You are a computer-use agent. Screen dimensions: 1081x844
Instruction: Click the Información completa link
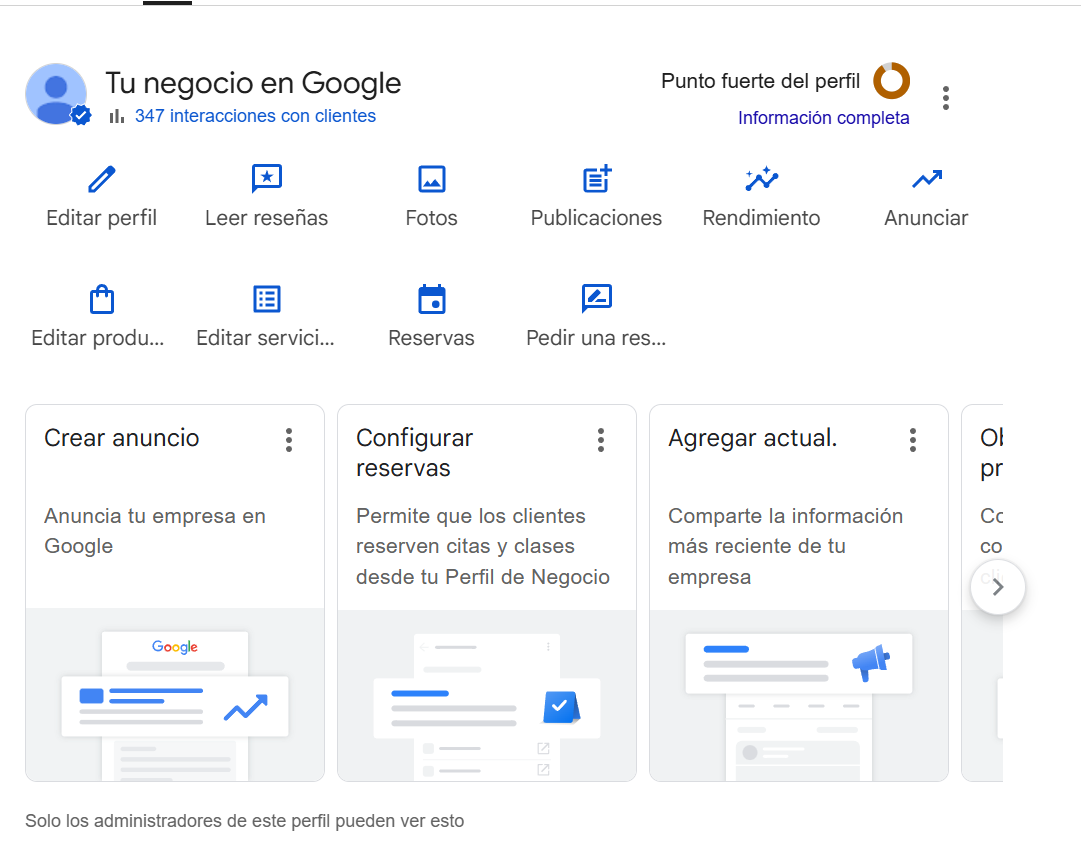coord(823,118)
